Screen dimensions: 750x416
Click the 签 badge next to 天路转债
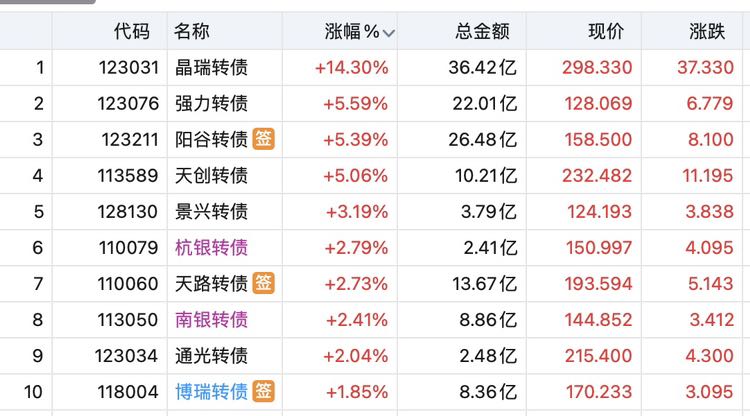click(264, 283)
